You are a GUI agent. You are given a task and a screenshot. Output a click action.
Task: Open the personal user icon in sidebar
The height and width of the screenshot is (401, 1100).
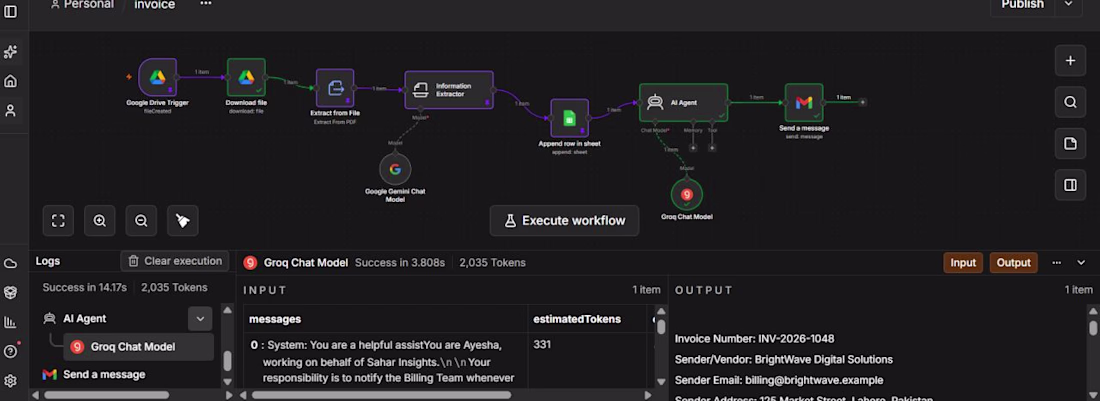pos(11,111)
